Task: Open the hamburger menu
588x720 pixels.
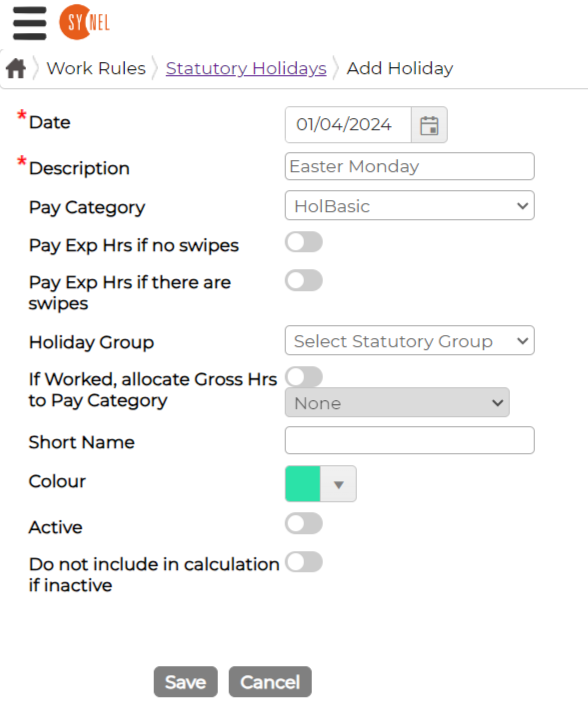Action: [30, 23]
